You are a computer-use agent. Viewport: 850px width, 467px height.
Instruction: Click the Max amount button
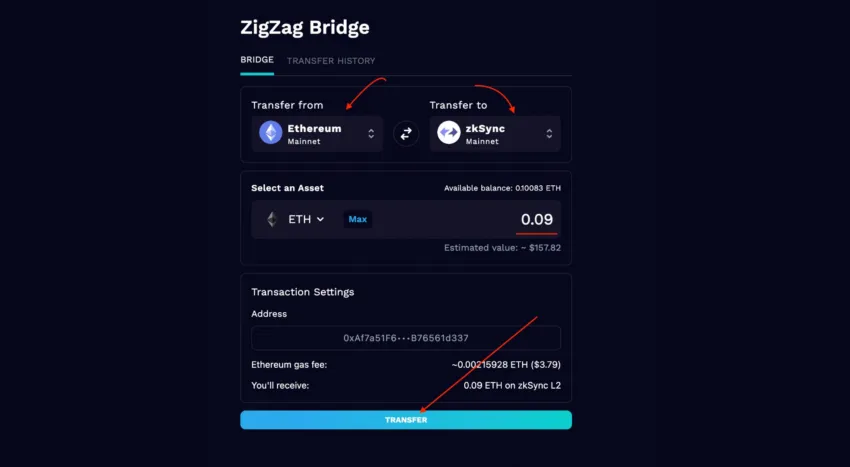coord(358,219)
